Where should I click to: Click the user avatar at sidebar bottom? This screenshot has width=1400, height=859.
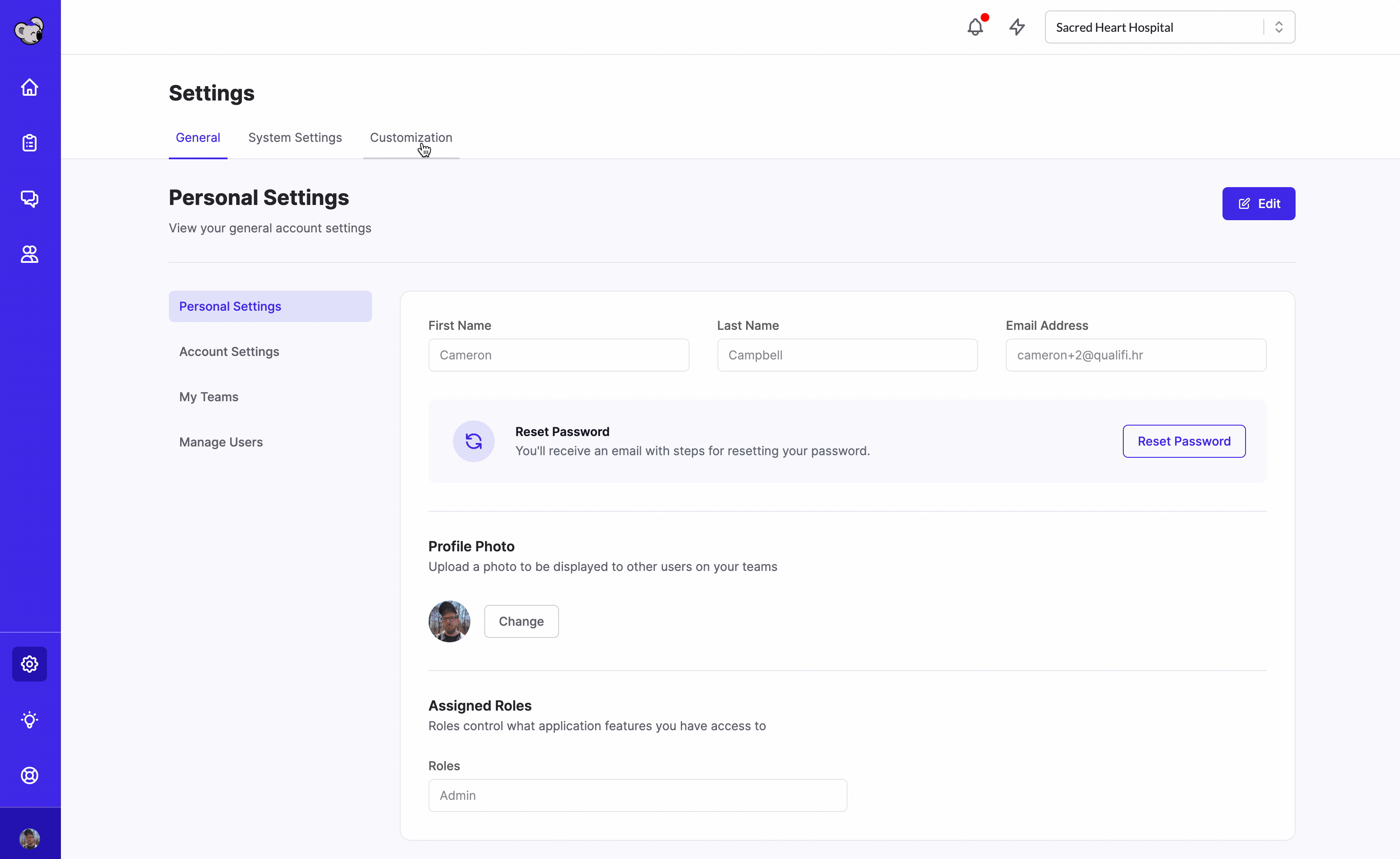pos(30,839)
